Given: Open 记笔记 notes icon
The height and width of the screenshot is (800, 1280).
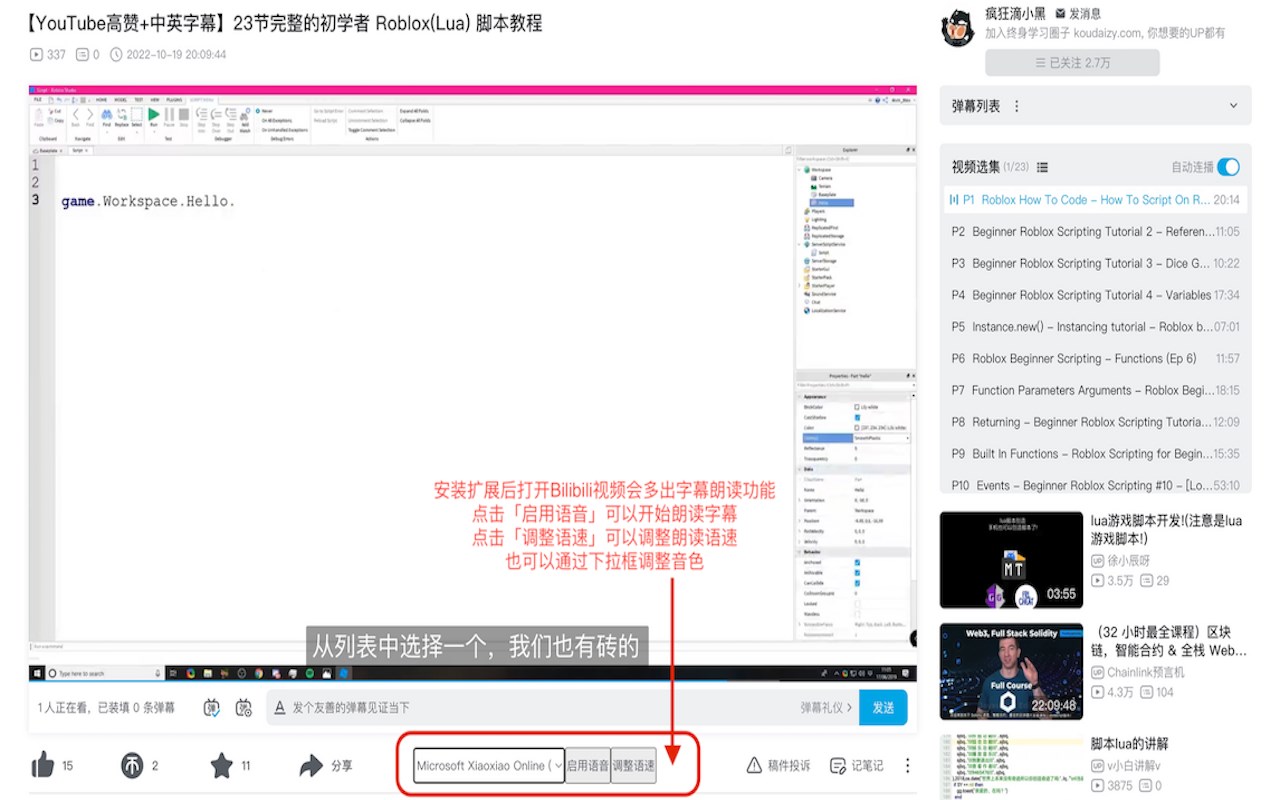Looking at the screenshot, I should (837, 765).
